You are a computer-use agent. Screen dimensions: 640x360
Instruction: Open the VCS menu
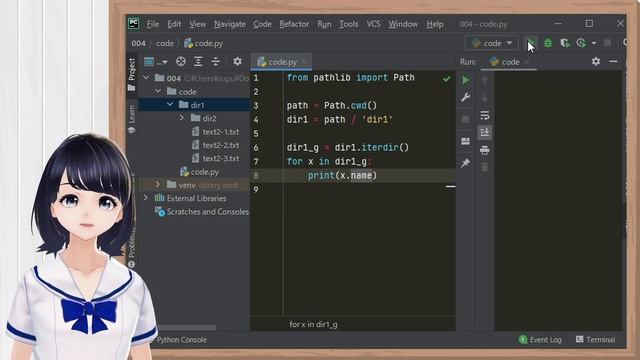(373, 24)
